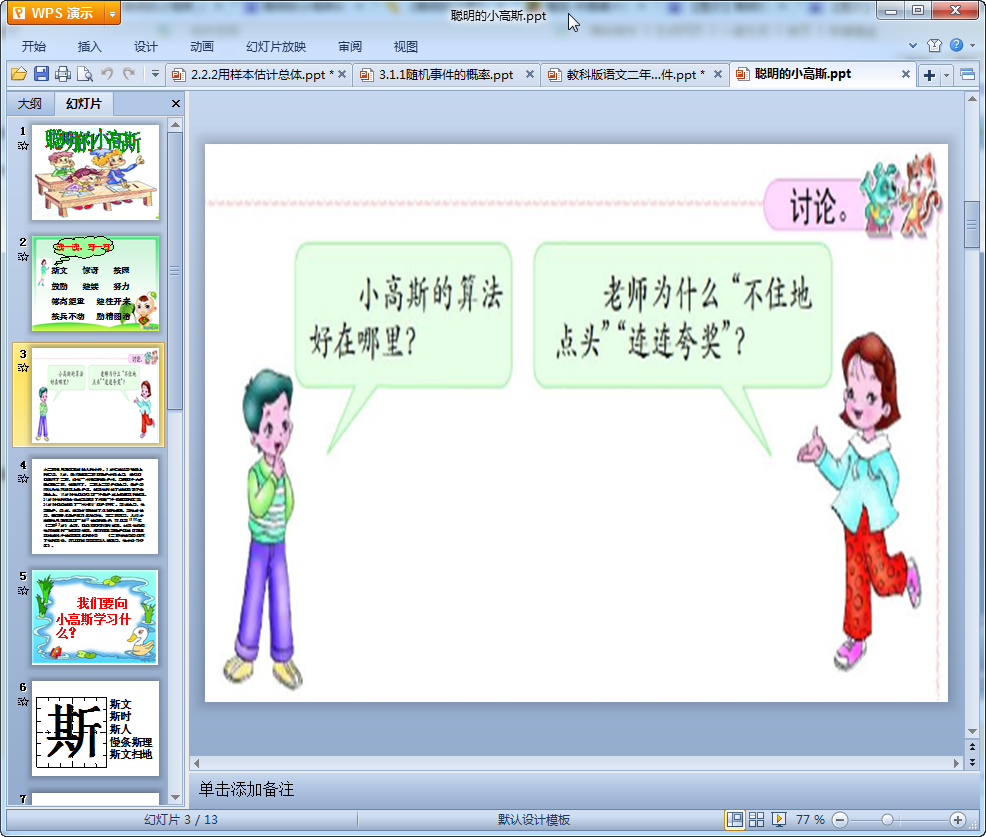Open the 设计 ribbon tab
Screen dimensions: 986x837
[x=145, y=47]
